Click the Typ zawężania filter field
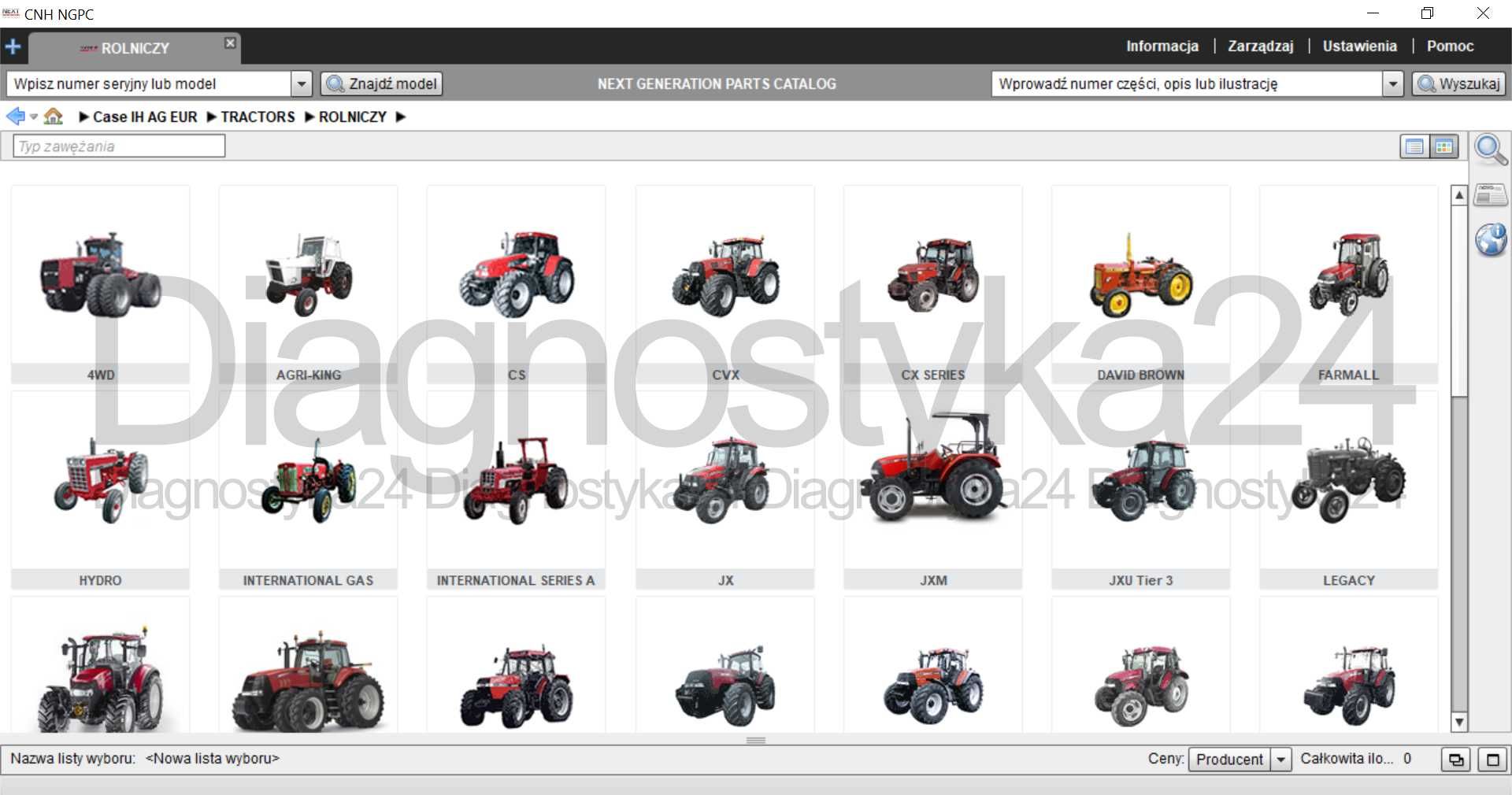Screen dimensions: 1512x795 [x=119, y=146]
